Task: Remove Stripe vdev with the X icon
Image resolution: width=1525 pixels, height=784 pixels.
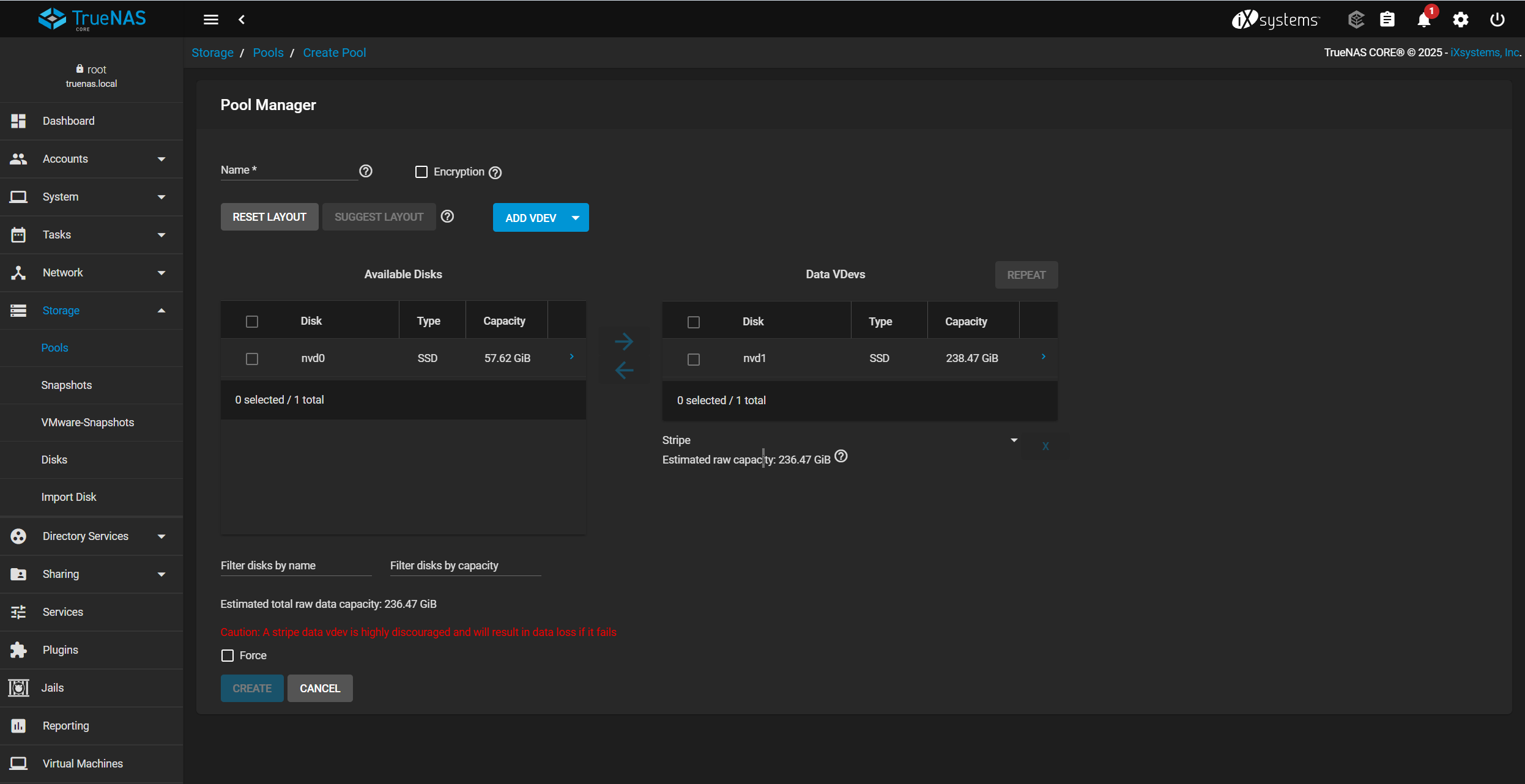Action: click(x=1045, y=446)
